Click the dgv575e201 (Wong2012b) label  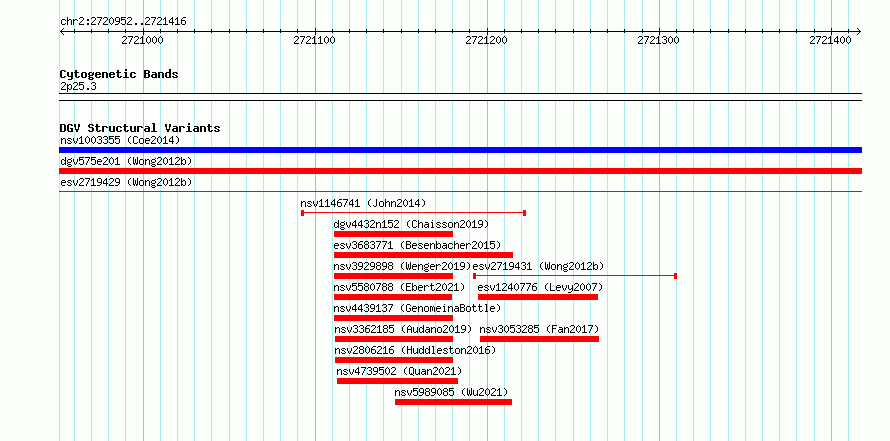pos(126,161)
